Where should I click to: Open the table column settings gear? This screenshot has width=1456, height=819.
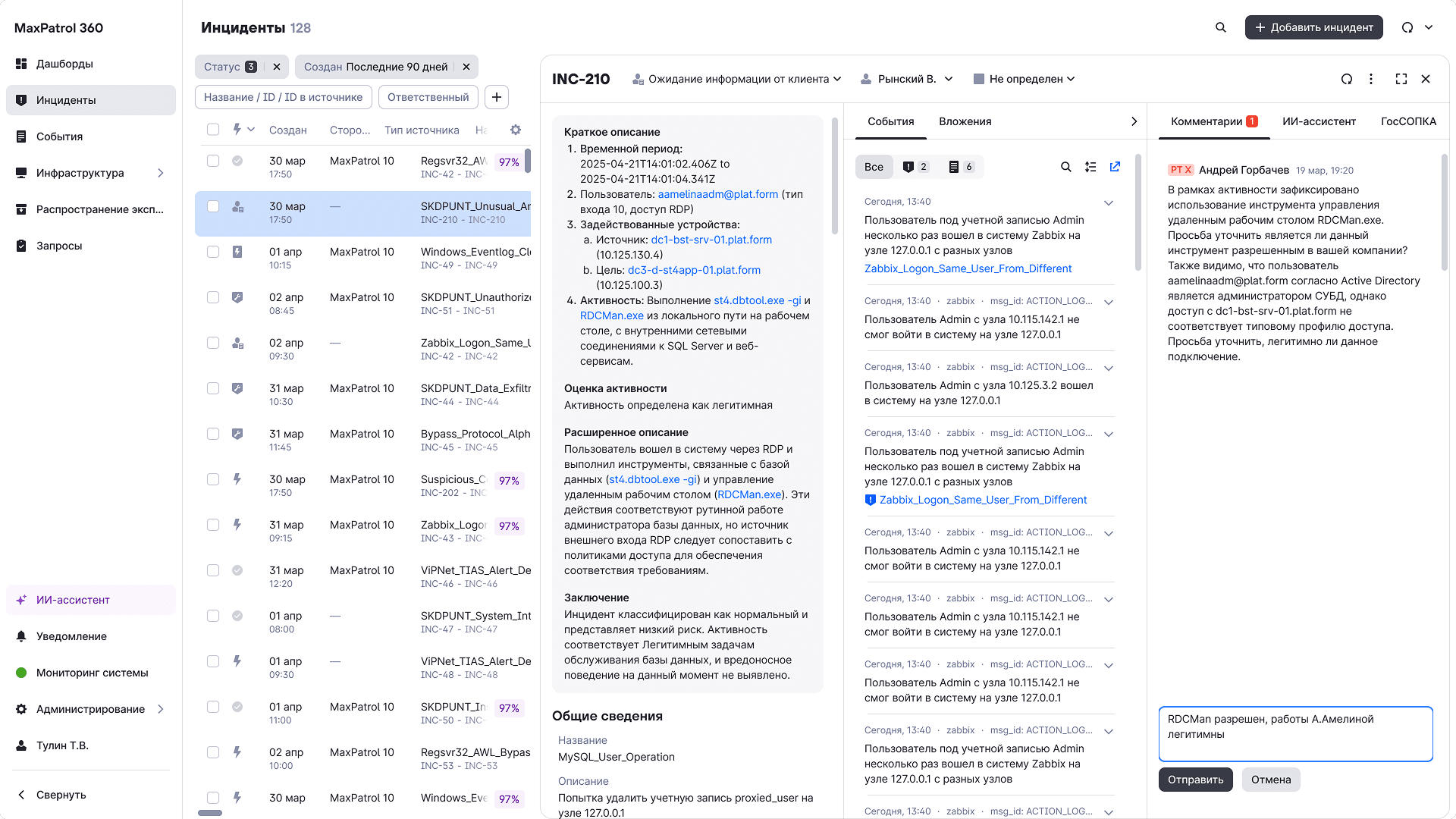(x=516, y=130)
